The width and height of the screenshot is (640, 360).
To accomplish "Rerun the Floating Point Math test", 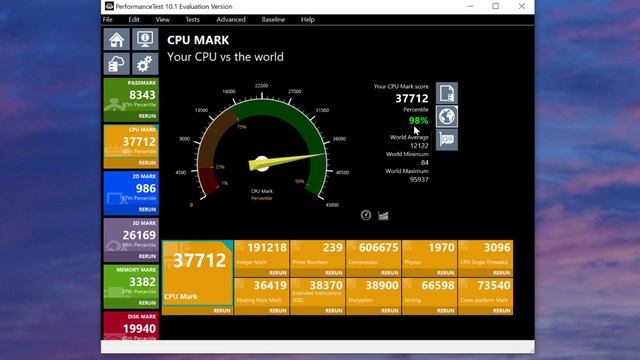I will click(278, 311).
